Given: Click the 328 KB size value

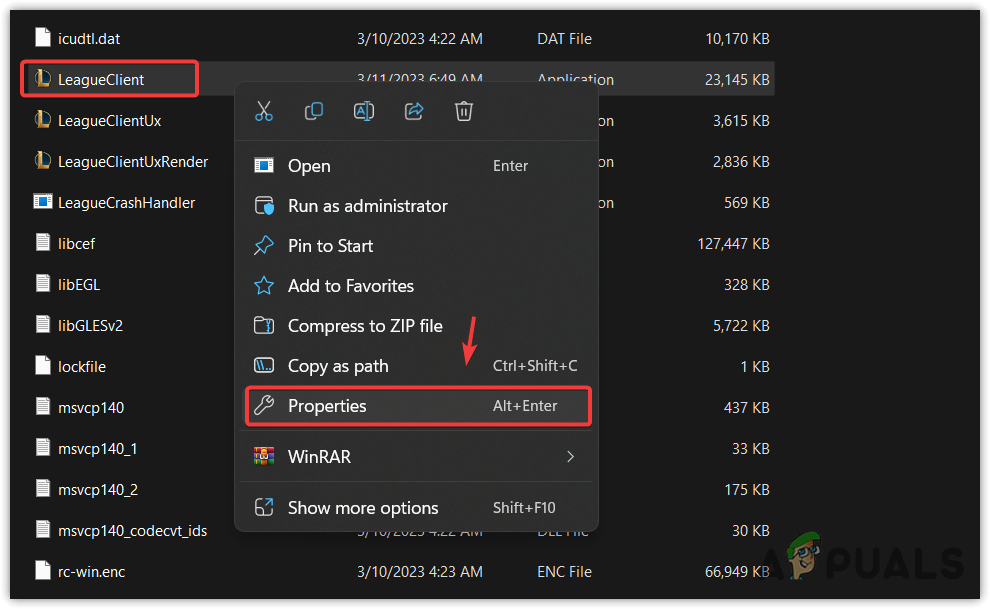Looking at the screenshot, I should point(747,285).
